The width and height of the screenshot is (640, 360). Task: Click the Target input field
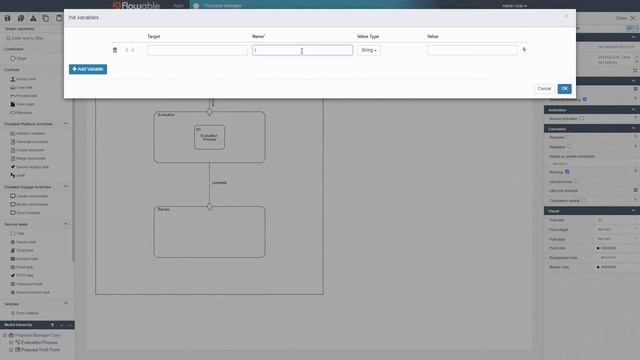click(x=198, y=50)
